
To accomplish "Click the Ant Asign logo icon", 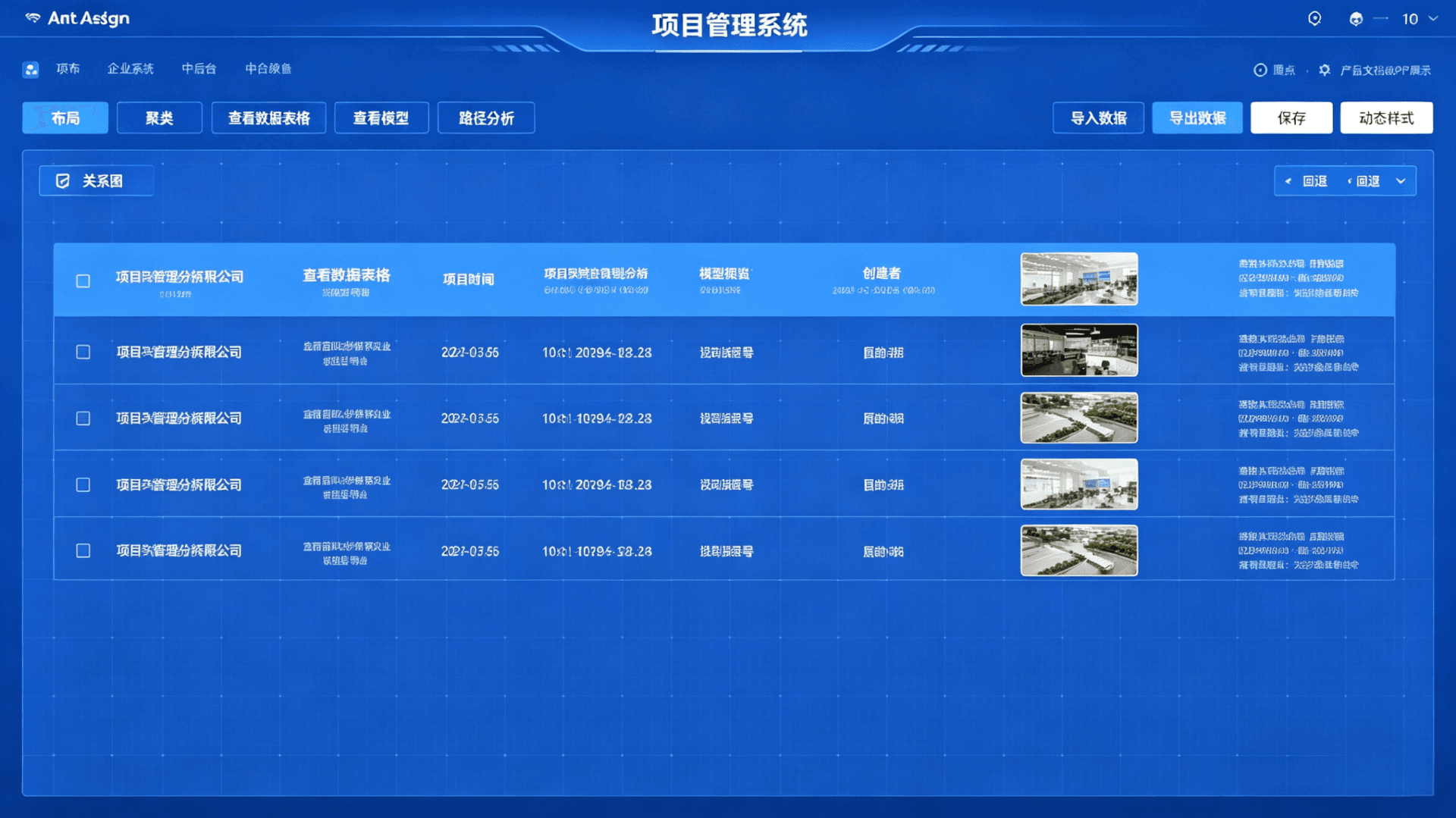I will point(33,17).
